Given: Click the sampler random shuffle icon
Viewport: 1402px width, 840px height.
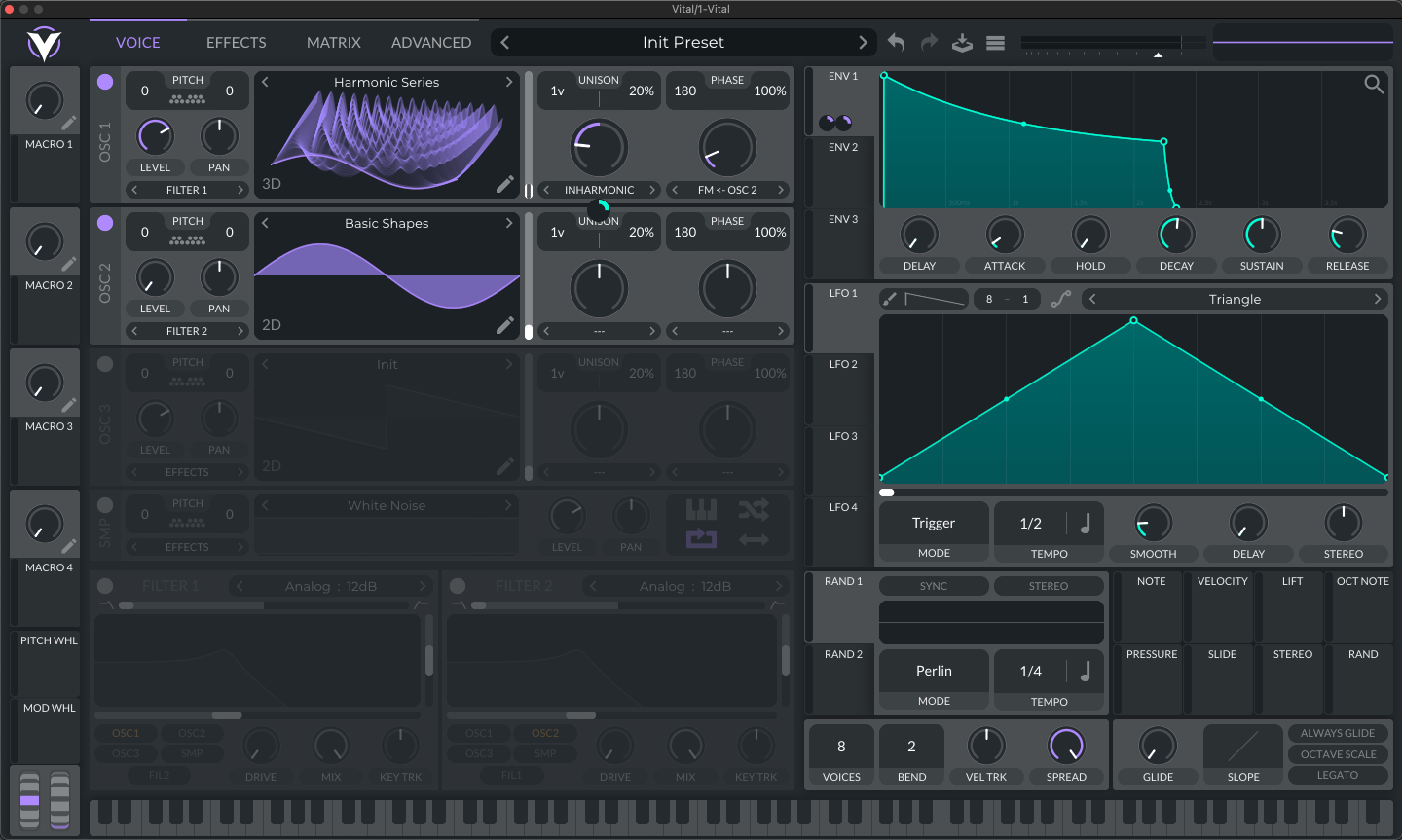Looking at the screenshot, I should (754, 509).
